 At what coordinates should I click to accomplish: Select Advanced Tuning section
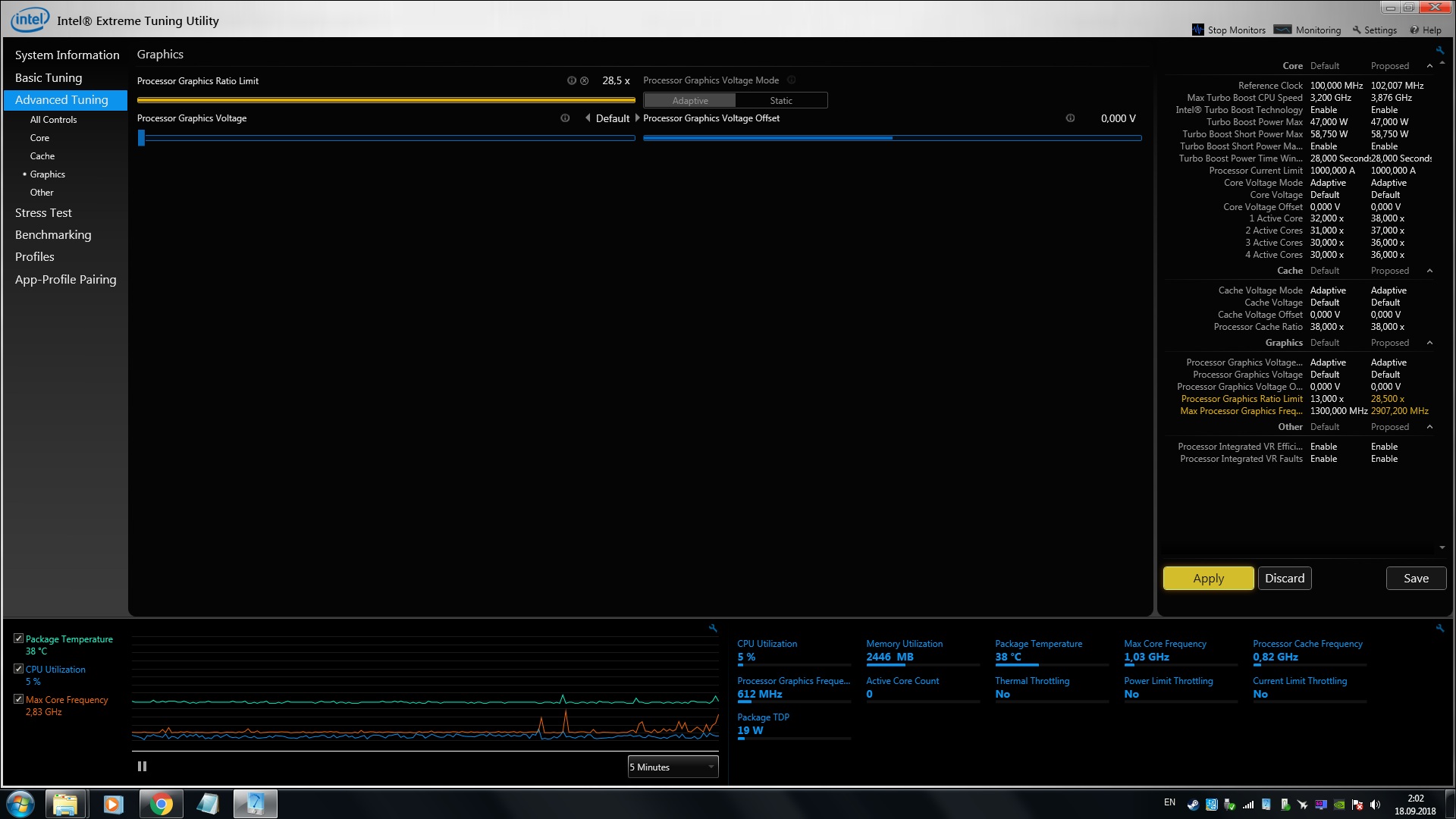coord(65,100)
